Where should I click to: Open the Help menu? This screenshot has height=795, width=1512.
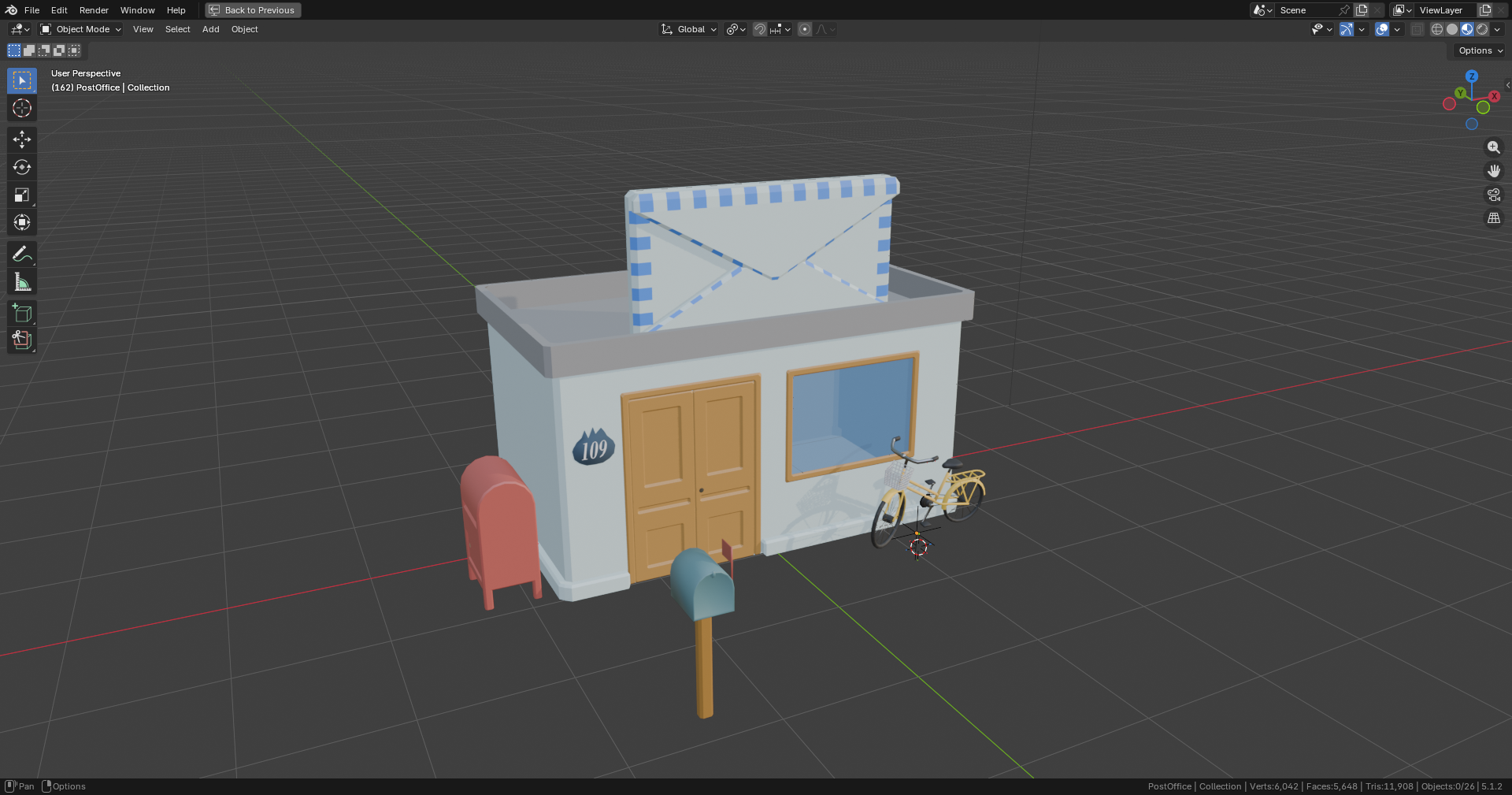click(176, 10)
